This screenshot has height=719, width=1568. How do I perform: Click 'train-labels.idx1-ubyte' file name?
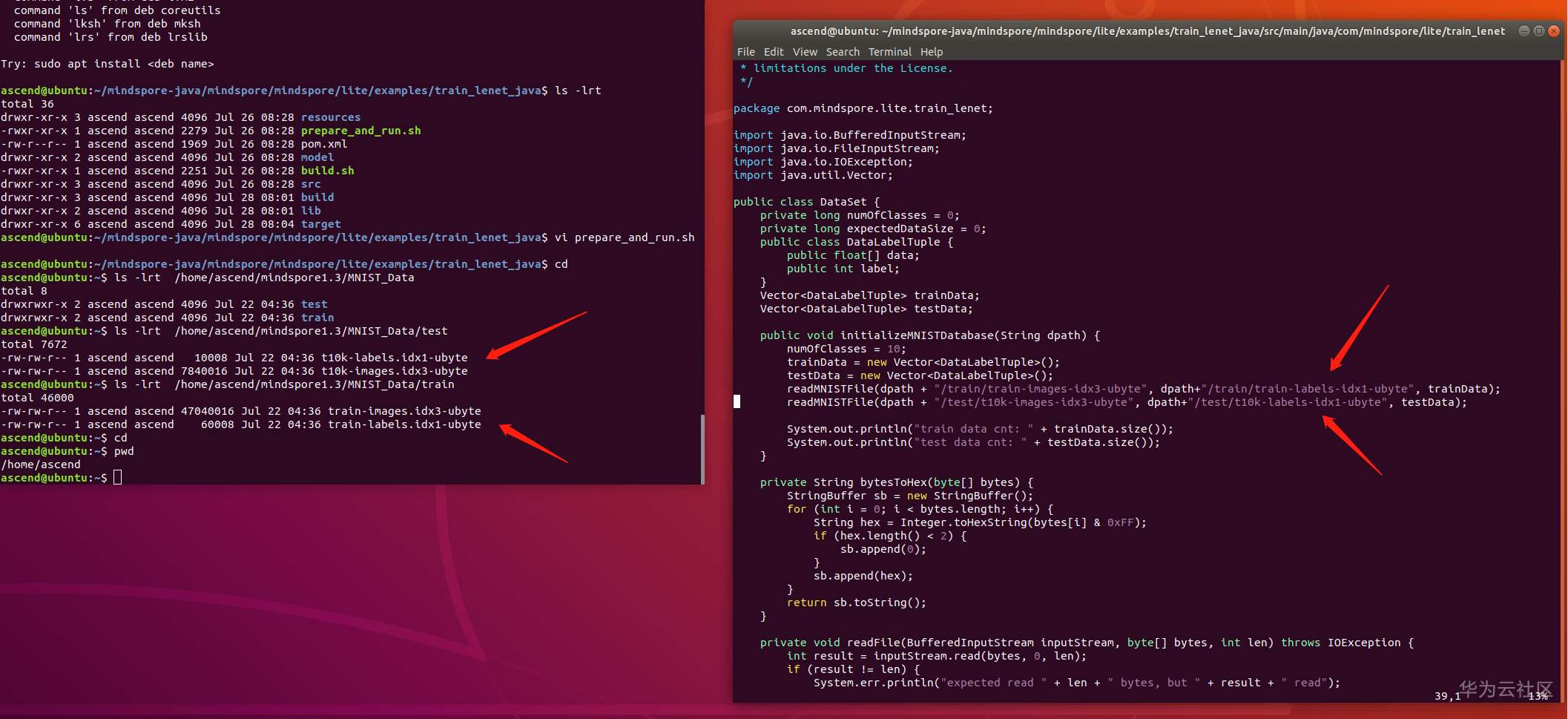[x=404, y=424]
